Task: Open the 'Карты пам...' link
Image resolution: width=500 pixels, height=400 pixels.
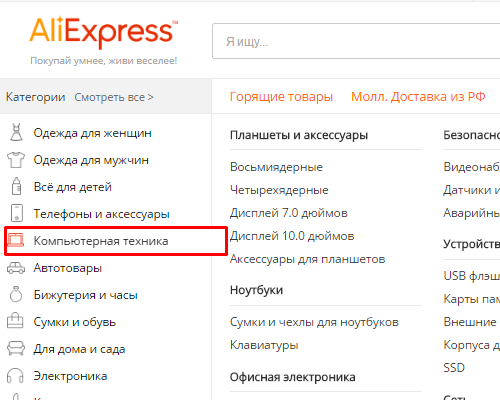Action: [471, 299]
